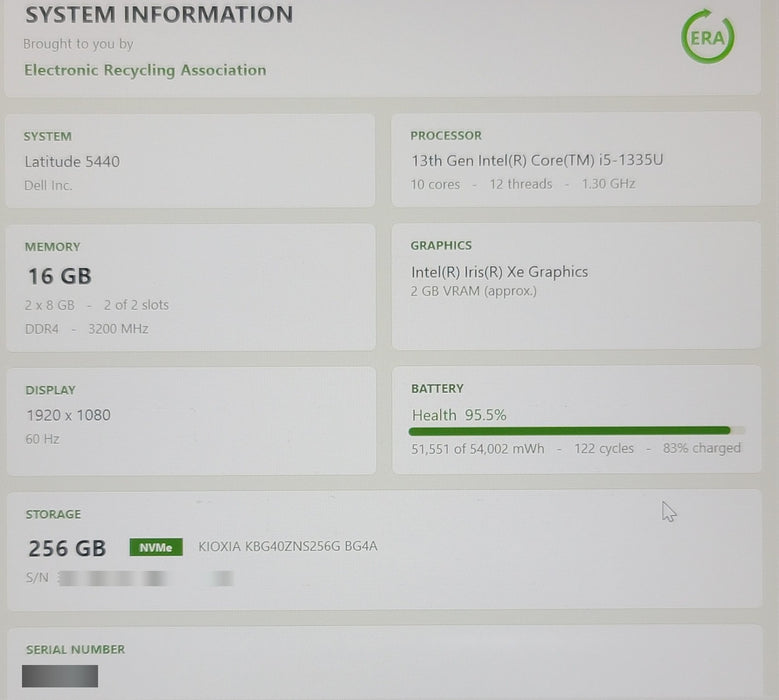Click the KIOXIA KBG40ZNS256G BG4A drive model
Image resolution: width=779 pixels, height=700 pixels.
pos(288,546)
